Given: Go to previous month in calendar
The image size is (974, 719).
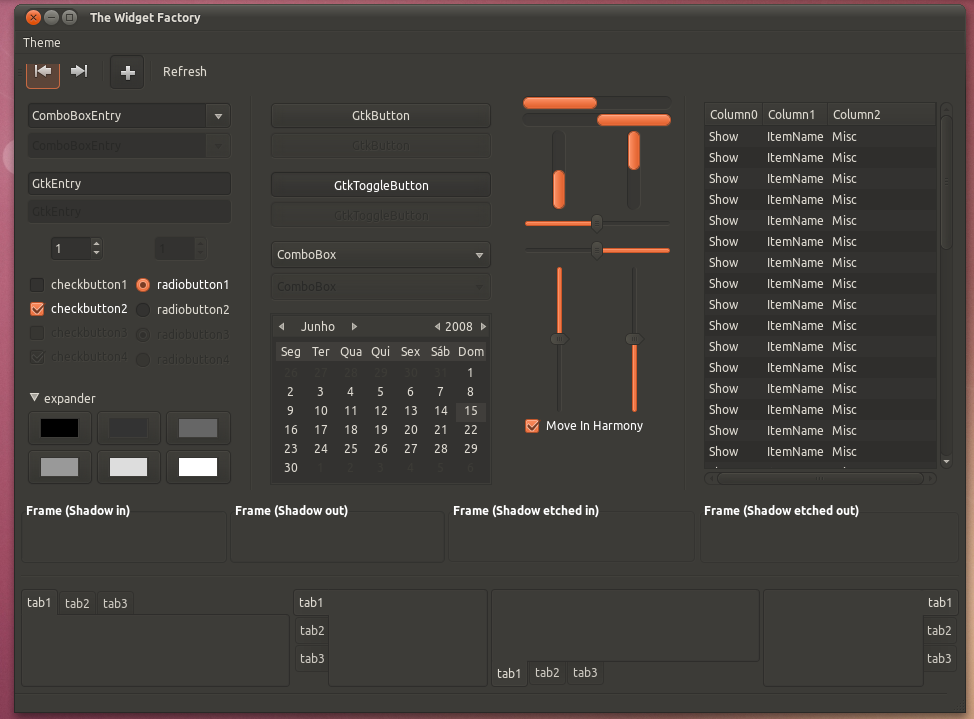Looking at the screenshot, I should (282, 327).
